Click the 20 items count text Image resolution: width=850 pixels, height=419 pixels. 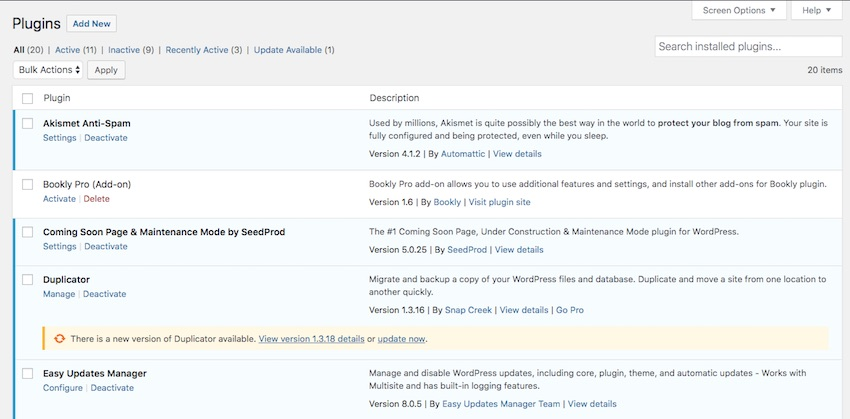point(825,70)
